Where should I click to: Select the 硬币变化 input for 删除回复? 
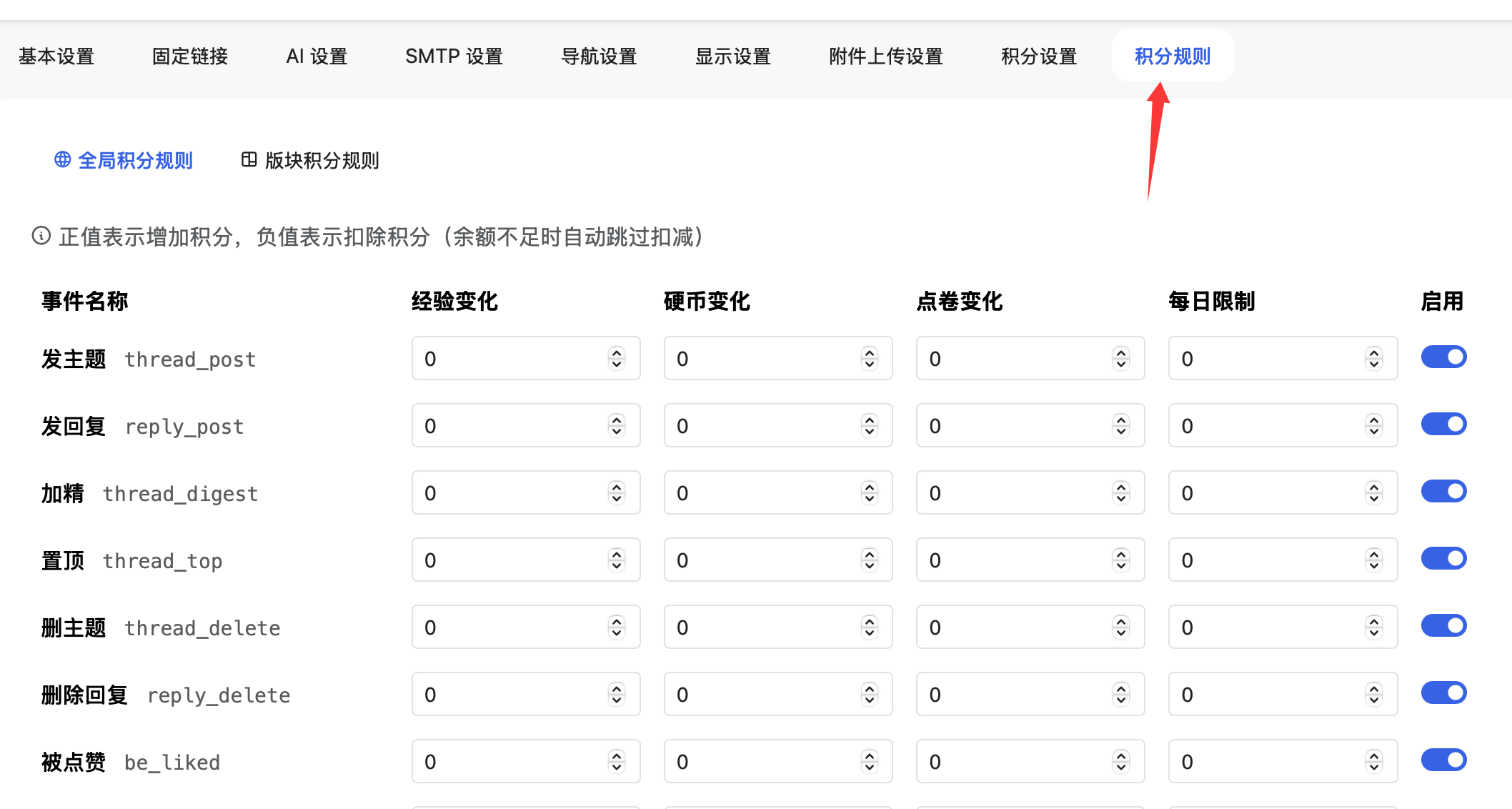click(x=778, y=694)
